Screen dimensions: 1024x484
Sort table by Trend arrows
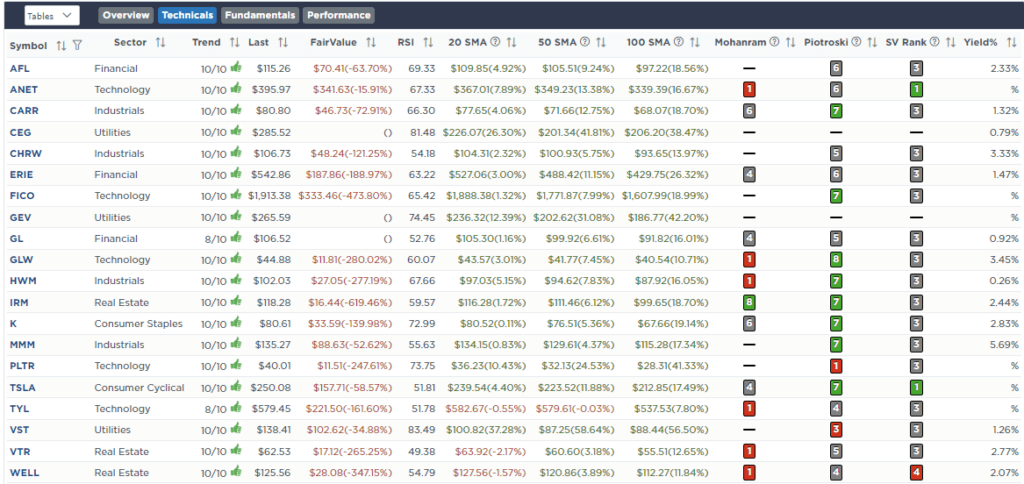[x=235, y=42]
